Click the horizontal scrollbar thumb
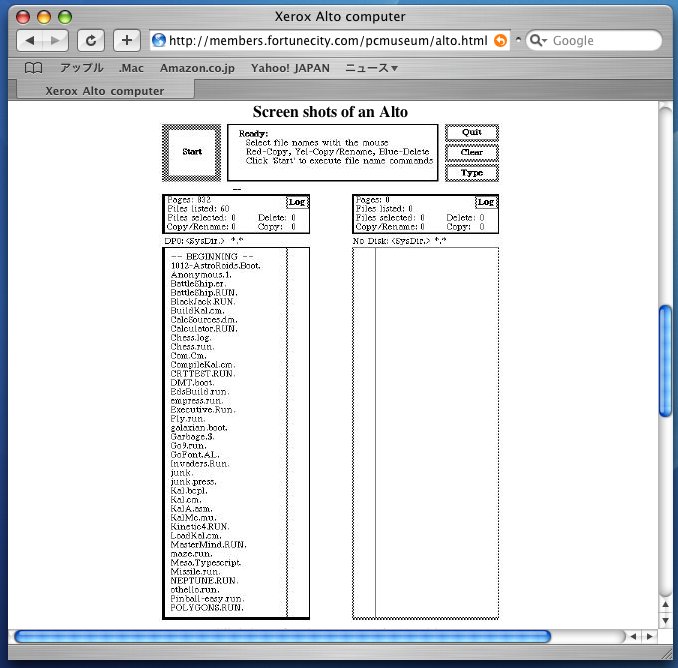 point(283,636)
